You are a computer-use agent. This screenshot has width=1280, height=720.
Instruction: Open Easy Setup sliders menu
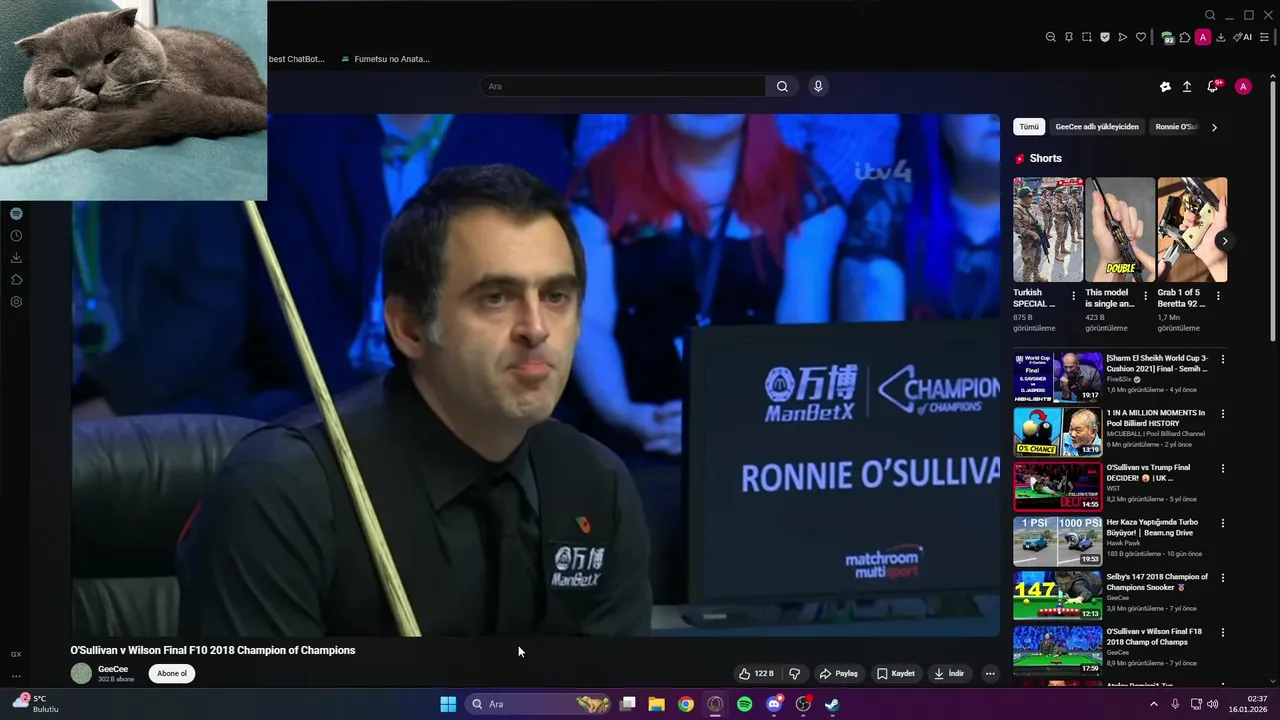click(1265, 37)
